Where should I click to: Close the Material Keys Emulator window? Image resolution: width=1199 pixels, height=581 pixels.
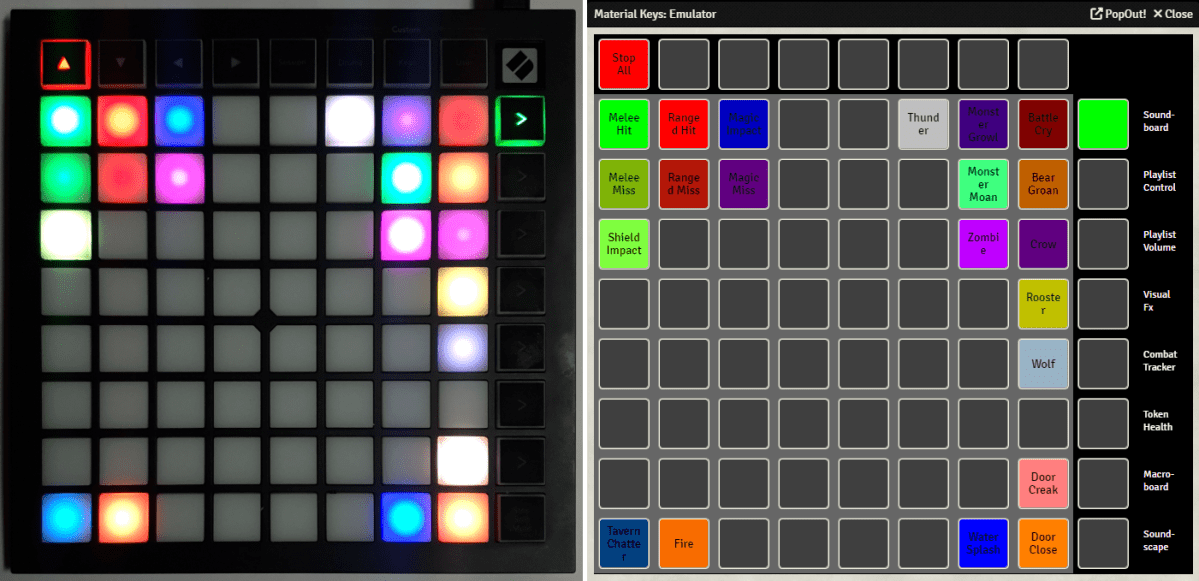pos(1172,14)
